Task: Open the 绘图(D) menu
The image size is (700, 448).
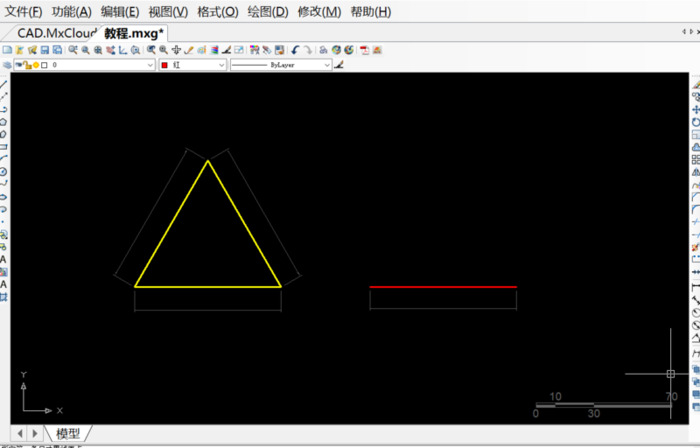Action: 267,12
